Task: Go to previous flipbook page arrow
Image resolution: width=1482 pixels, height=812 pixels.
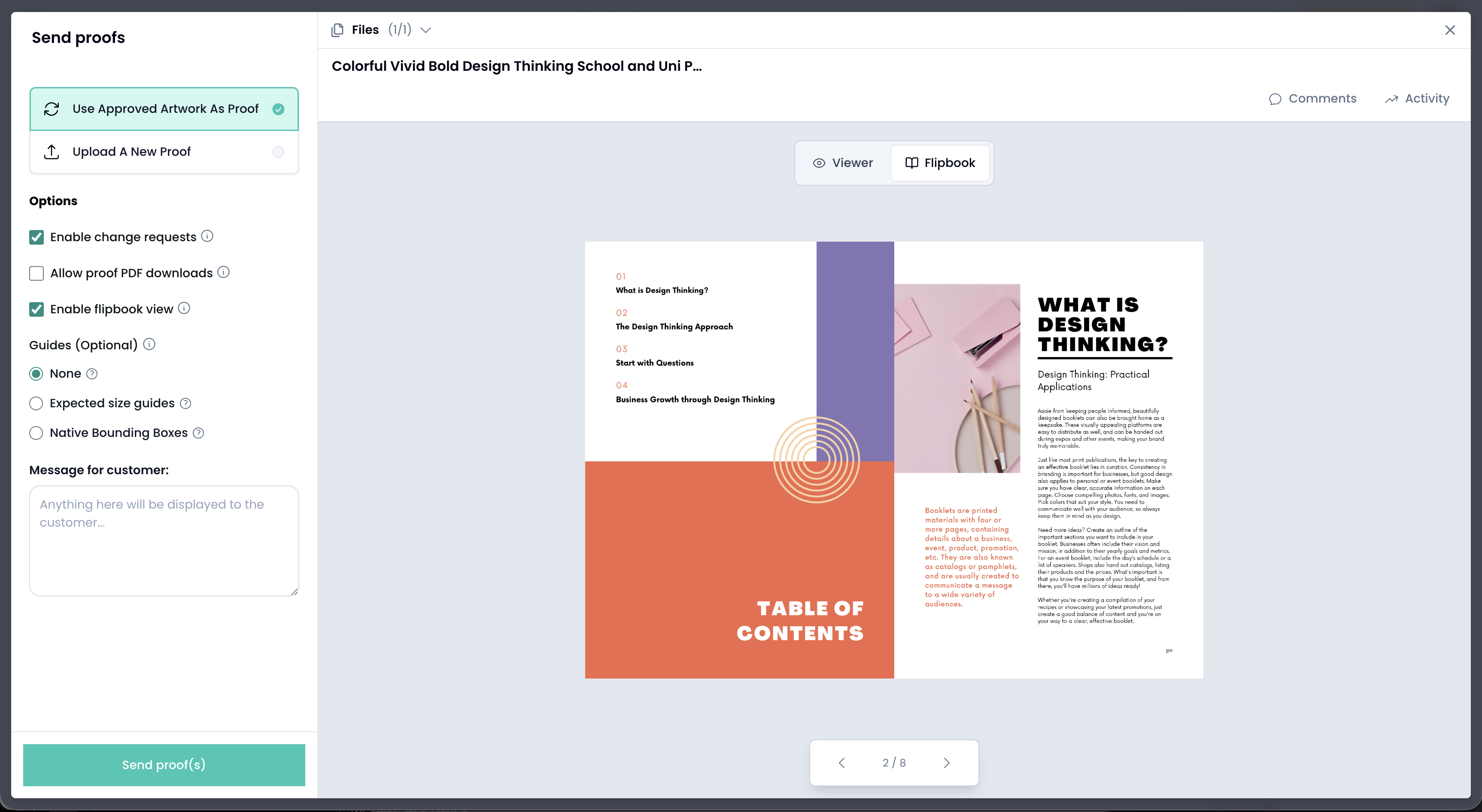Action: coord(842,763)
